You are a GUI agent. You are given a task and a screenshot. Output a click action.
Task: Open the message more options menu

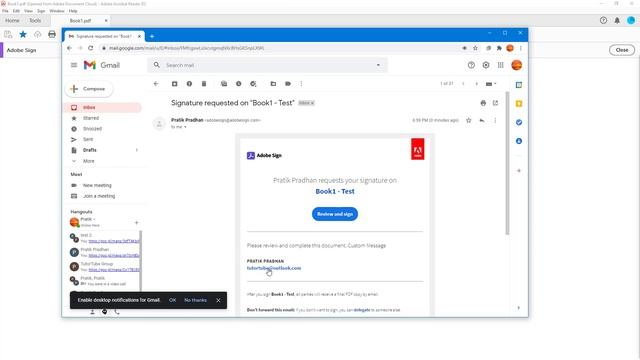pyautogui.click(x=495, y=120)
